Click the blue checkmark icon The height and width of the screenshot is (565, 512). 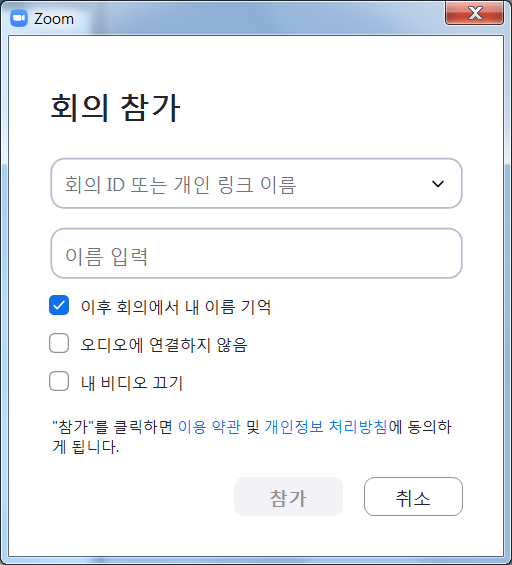click(x=59, y=305)
